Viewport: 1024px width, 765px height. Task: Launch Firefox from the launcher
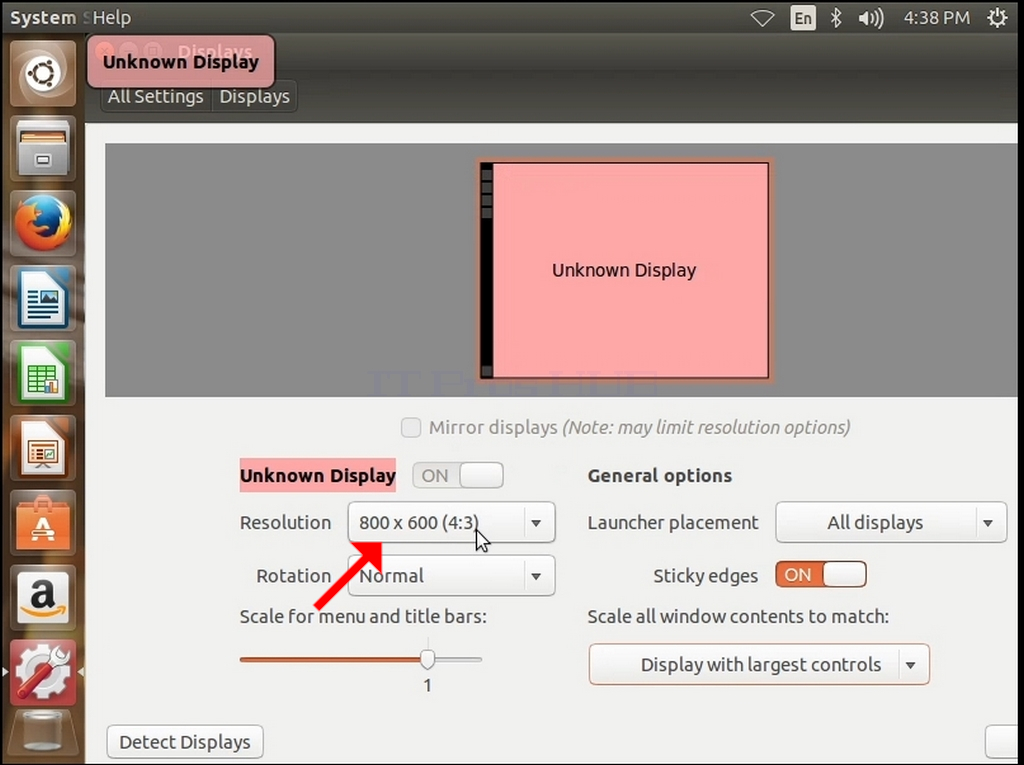click(43, 223)
